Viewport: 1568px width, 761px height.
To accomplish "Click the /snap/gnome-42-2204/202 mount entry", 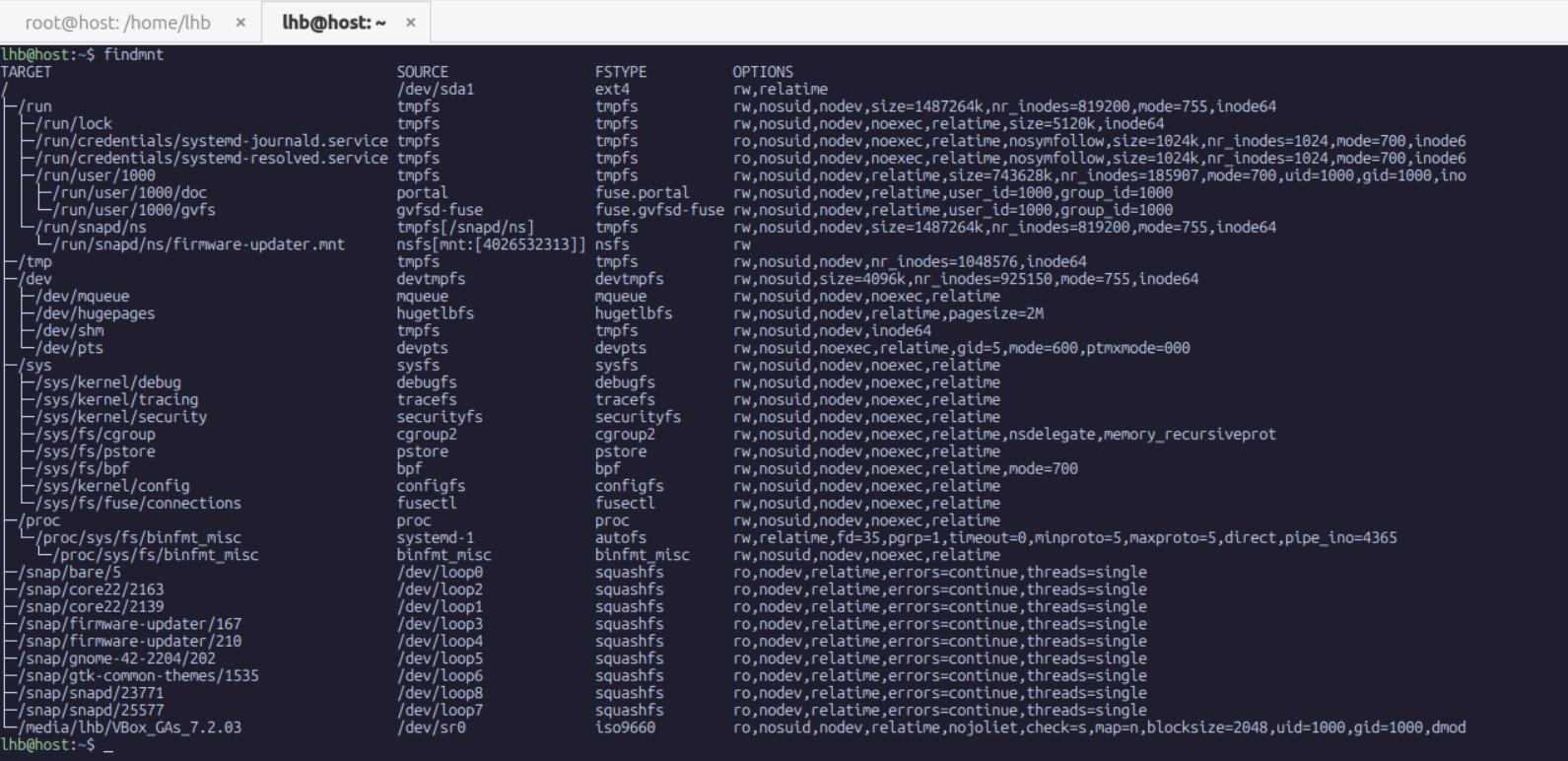I will tap(117, 658).
